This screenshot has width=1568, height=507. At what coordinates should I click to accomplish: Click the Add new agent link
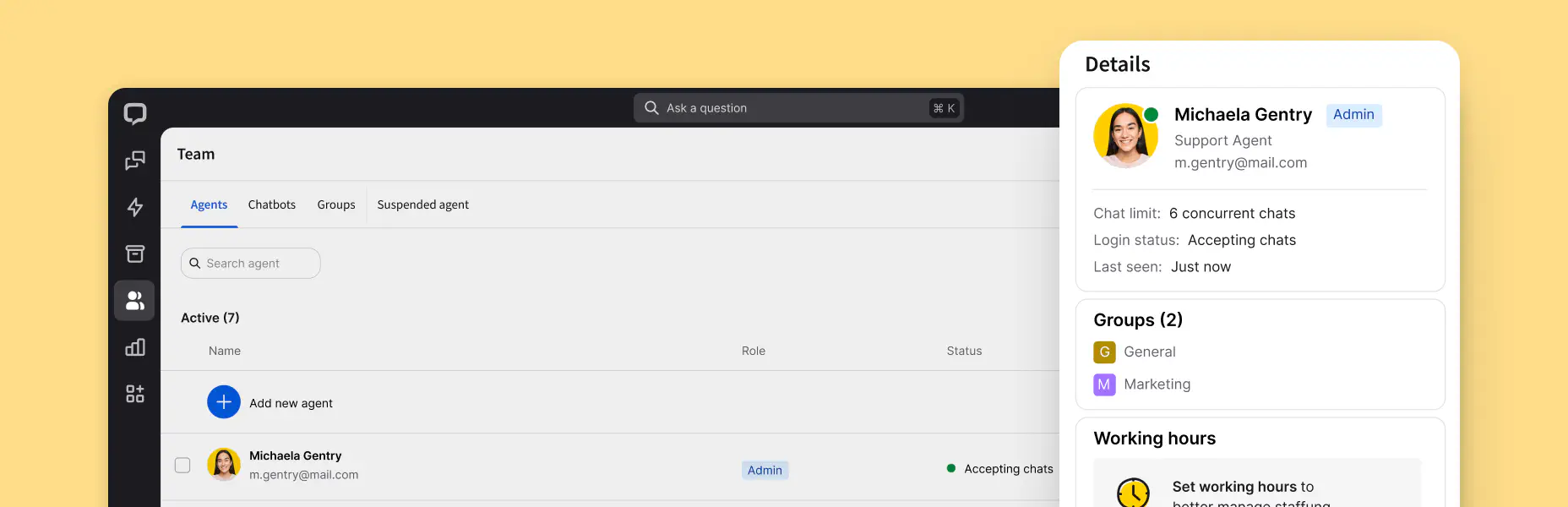click(291, 403)
